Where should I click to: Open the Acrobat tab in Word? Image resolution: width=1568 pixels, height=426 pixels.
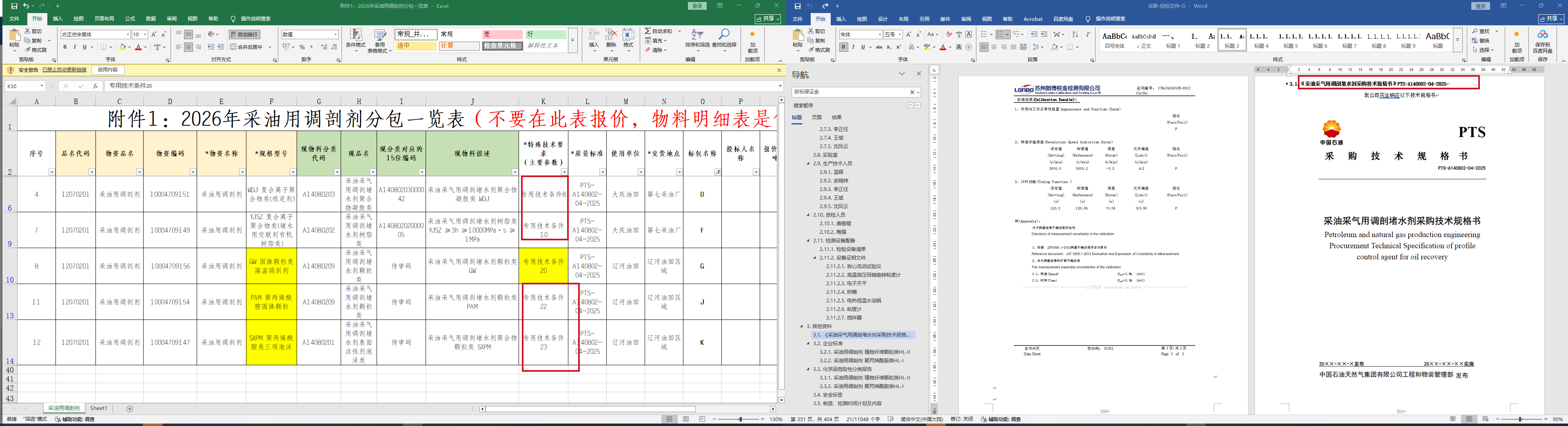click(x=1033, y=19)
